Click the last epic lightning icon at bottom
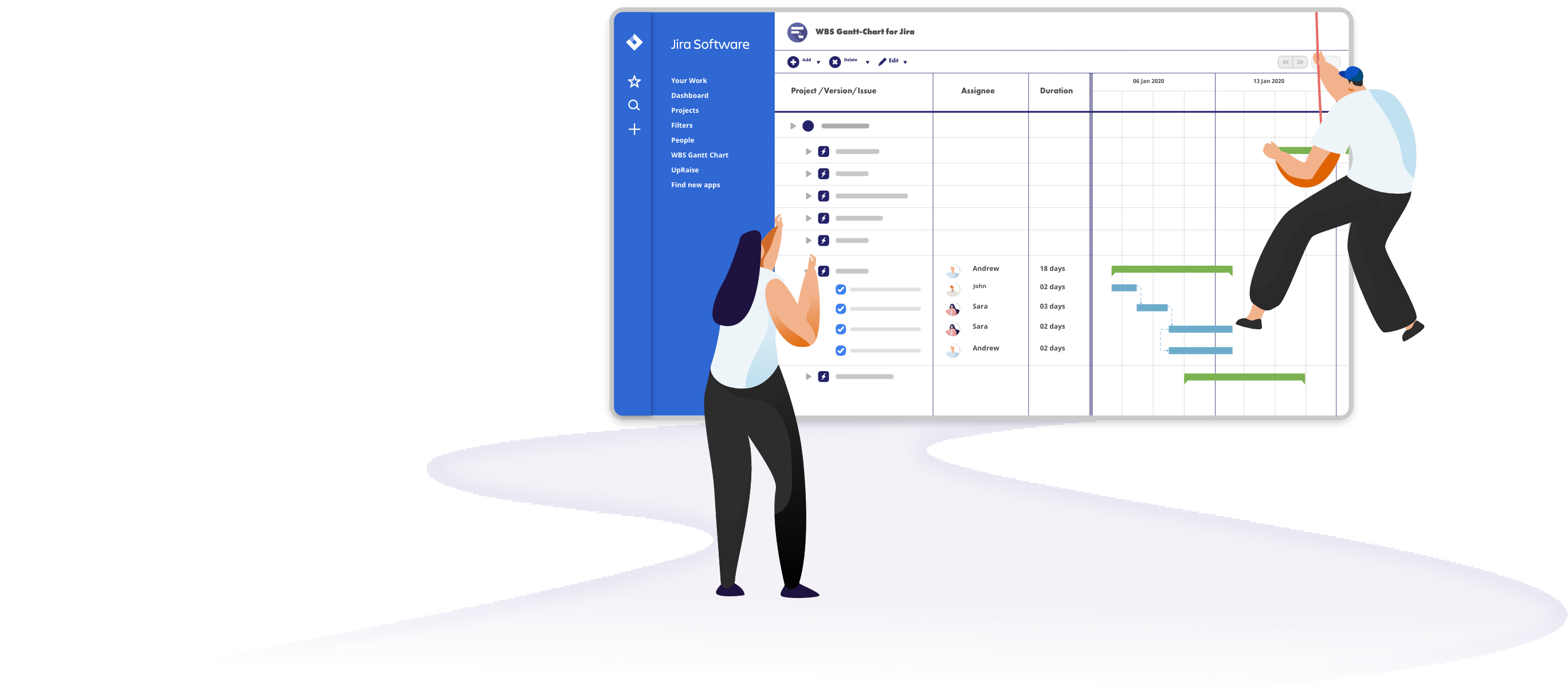The width and height of the screenshot is (1568, 697). point(823,376)
